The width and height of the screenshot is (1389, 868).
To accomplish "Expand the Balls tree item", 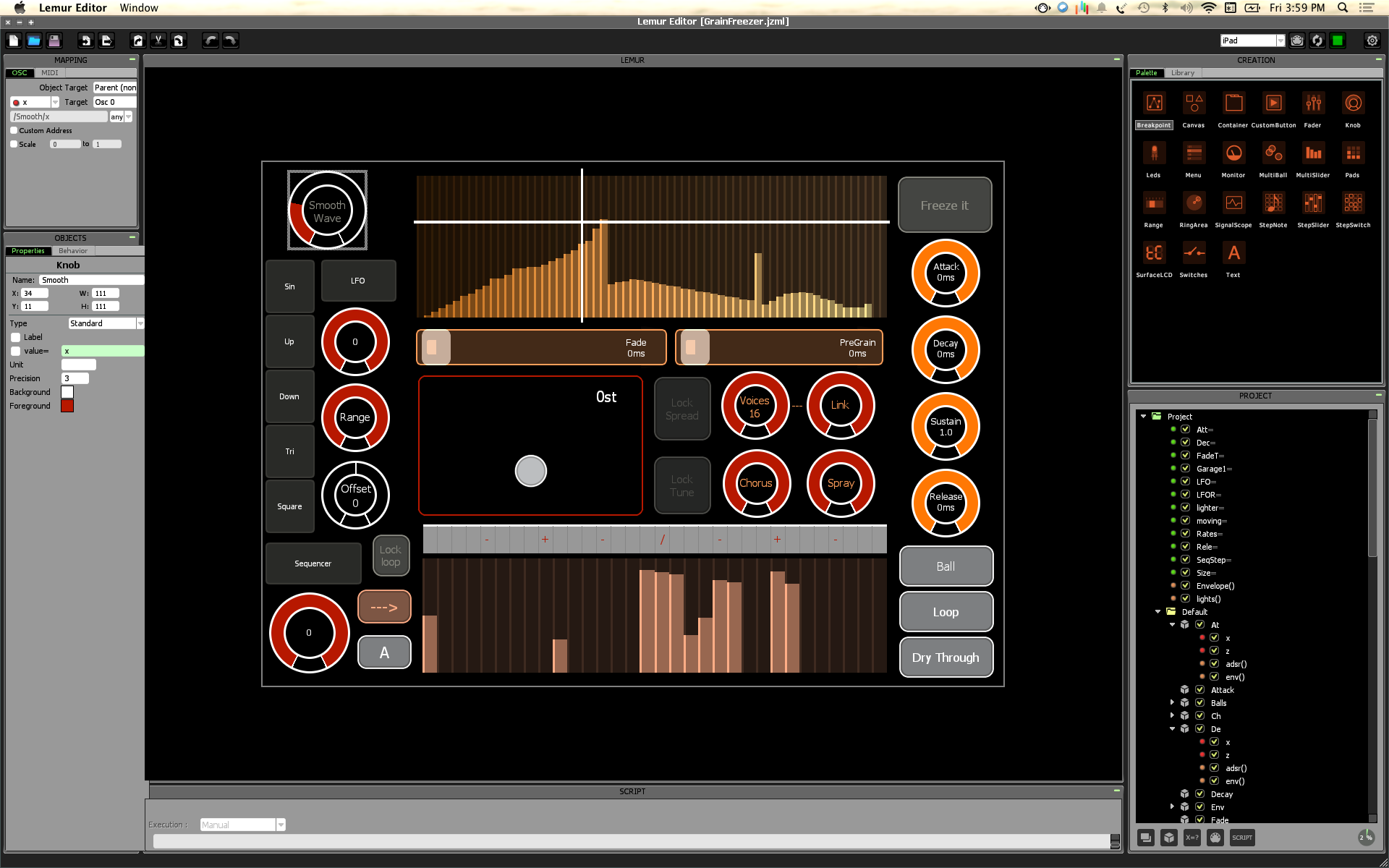I will [1172, 702].
